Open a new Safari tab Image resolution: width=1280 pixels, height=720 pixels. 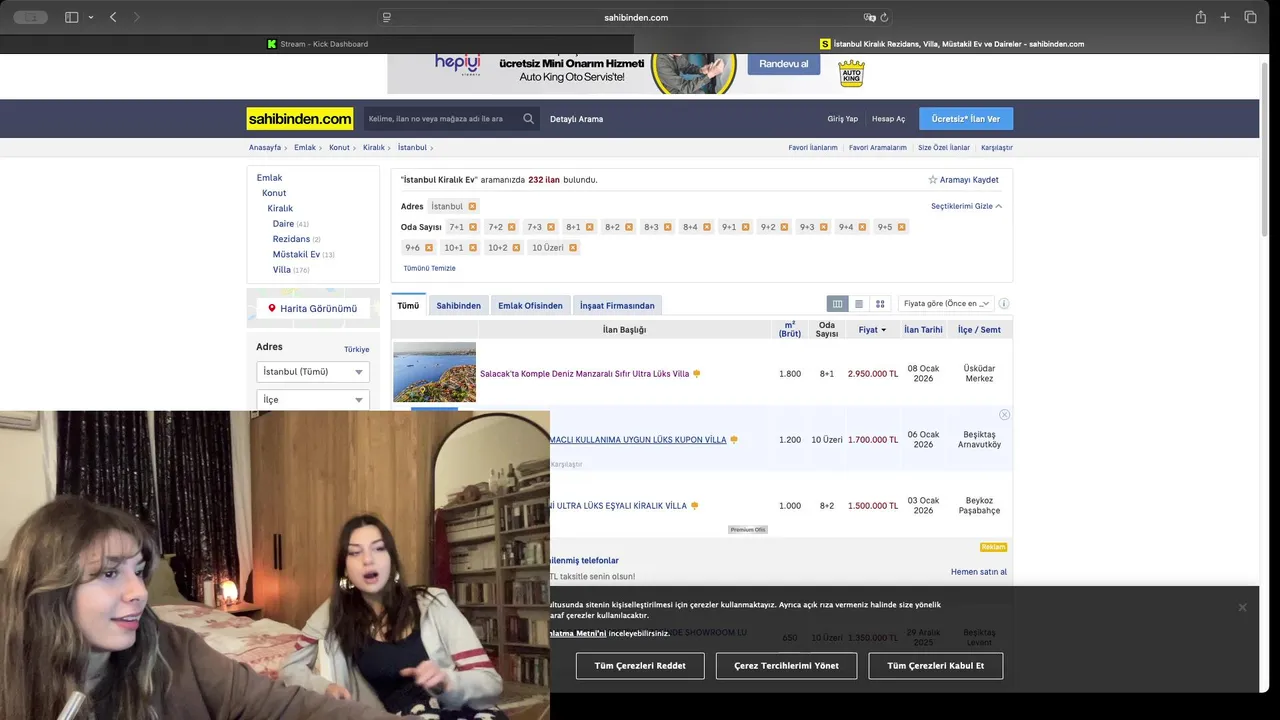coord(1225,17)
